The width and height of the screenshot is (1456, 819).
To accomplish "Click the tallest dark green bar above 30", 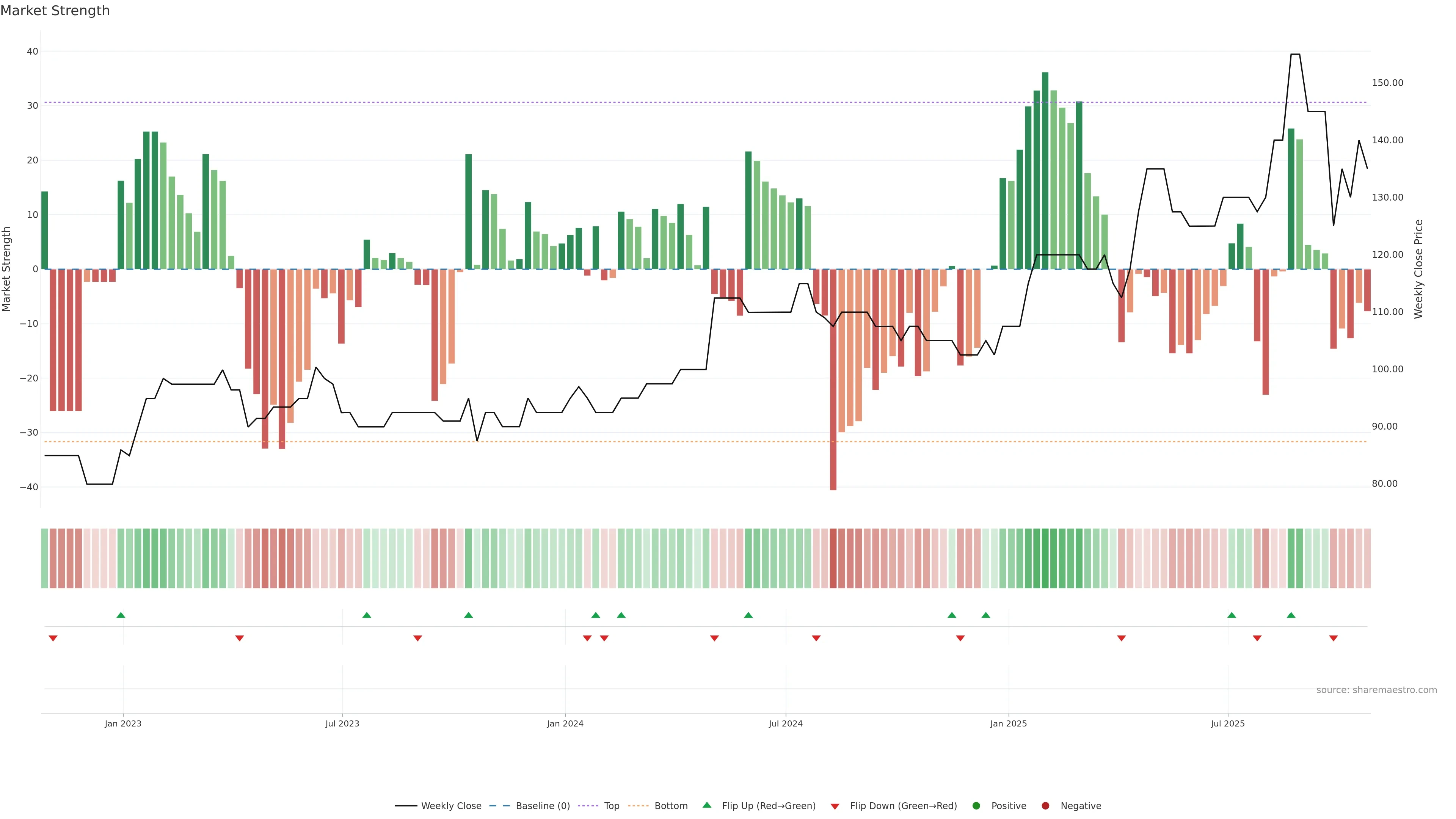I will (x=1045, y=169).
